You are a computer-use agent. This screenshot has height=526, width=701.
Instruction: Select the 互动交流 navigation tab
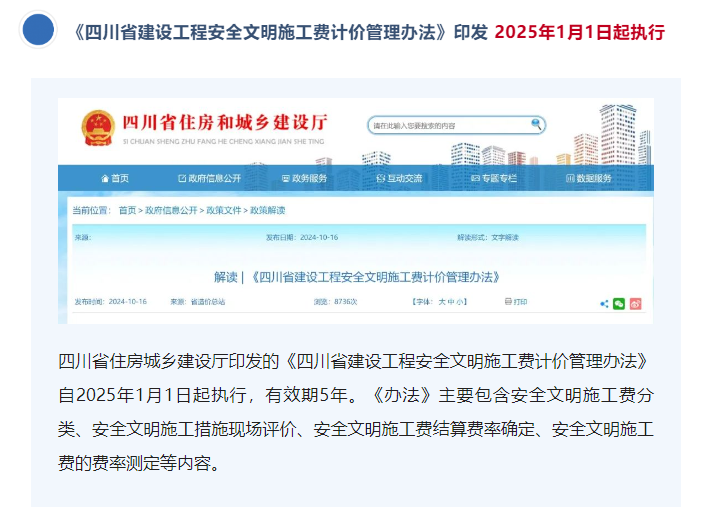pyautogui.click(x=399, y=178)
